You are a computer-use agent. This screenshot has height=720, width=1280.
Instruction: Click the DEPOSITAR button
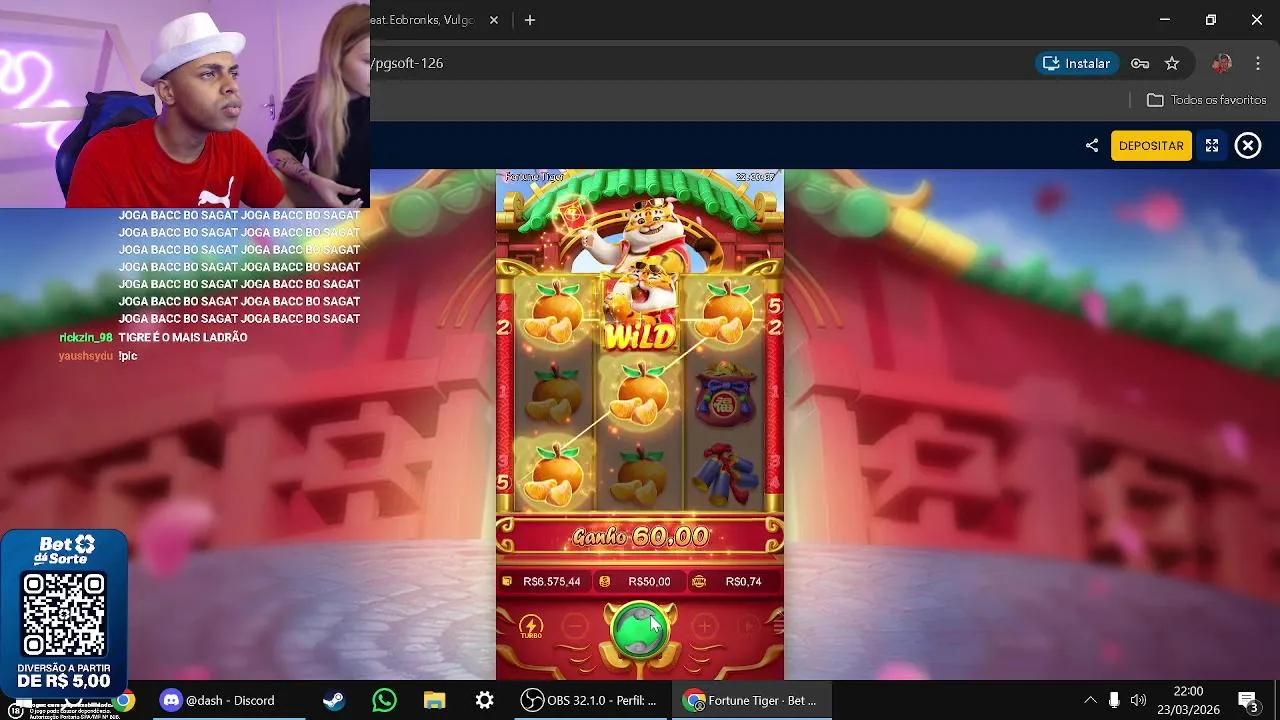(1151, 145)
